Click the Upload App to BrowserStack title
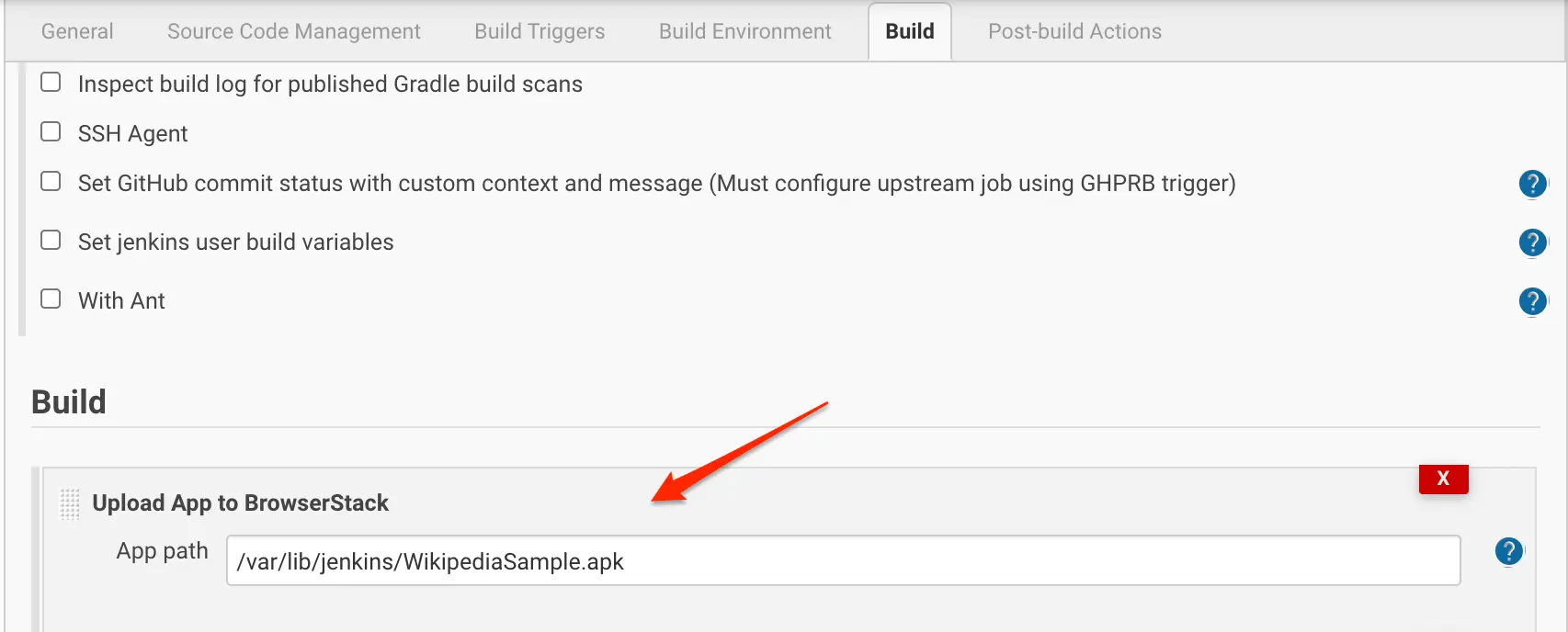This screenshot has width=1568, height=632. click(241, 503)
